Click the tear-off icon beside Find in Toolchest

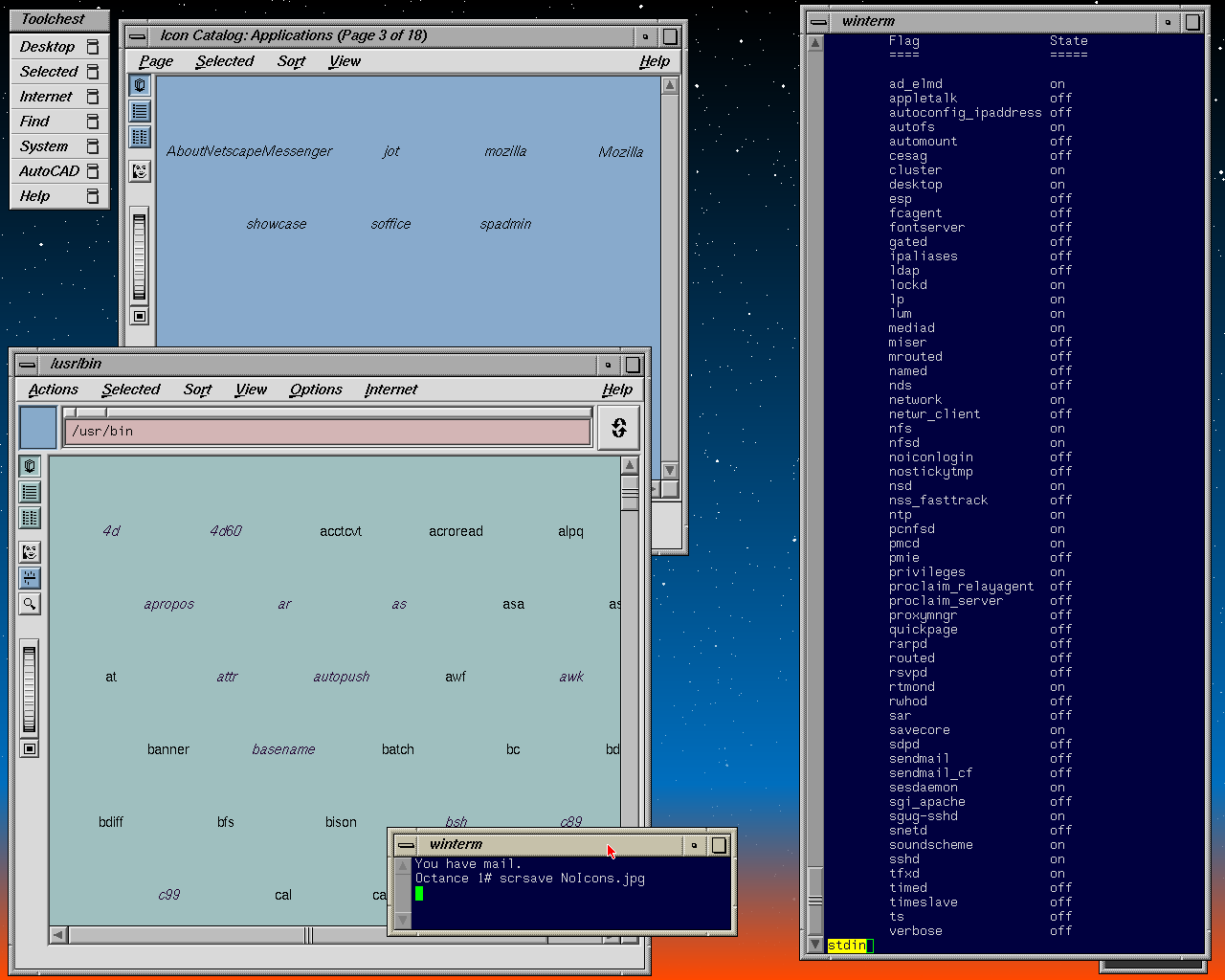click(93, 122)
